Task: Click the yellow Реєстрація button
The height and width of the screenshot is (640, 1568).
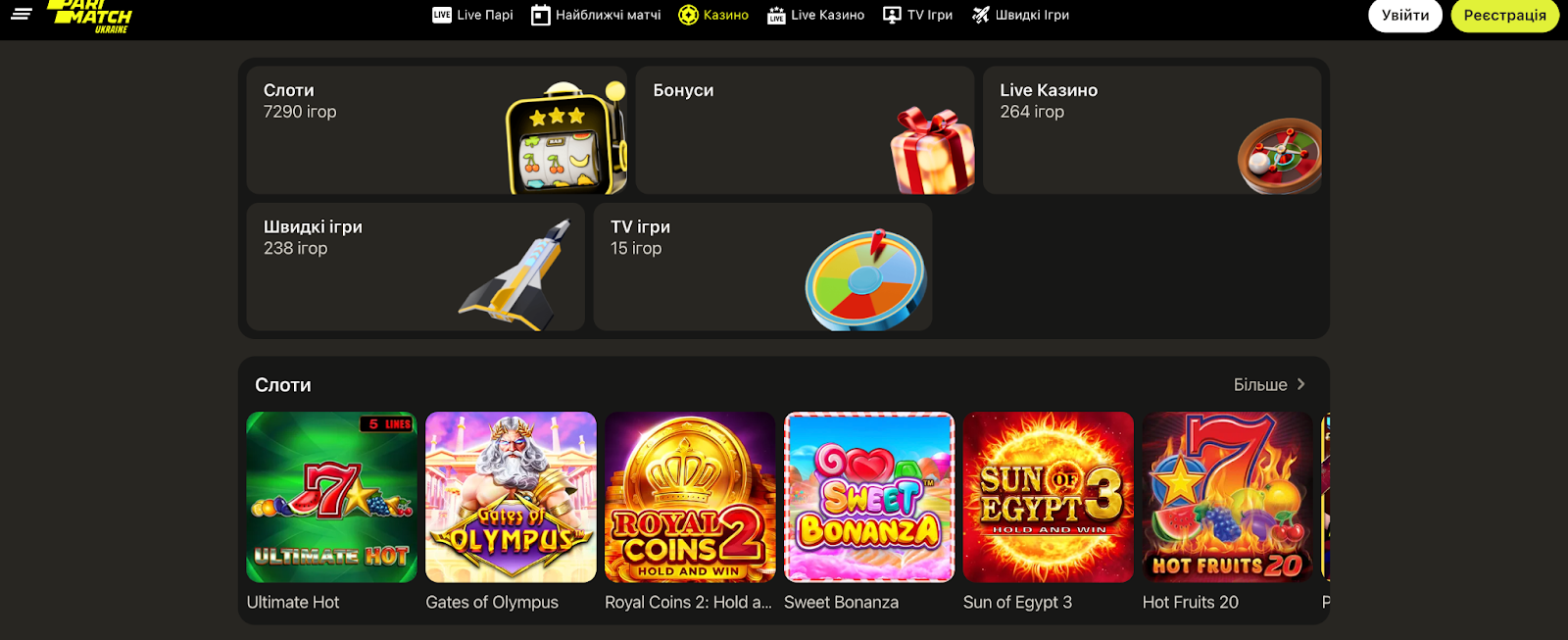Action: [1504, 15]
